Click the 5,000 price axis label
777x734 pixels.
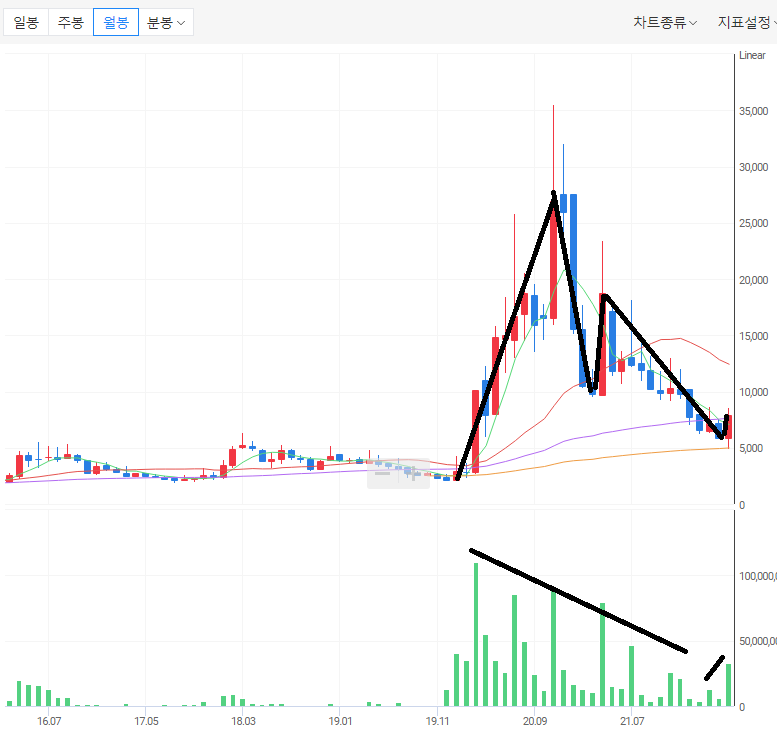pos(751,448)
